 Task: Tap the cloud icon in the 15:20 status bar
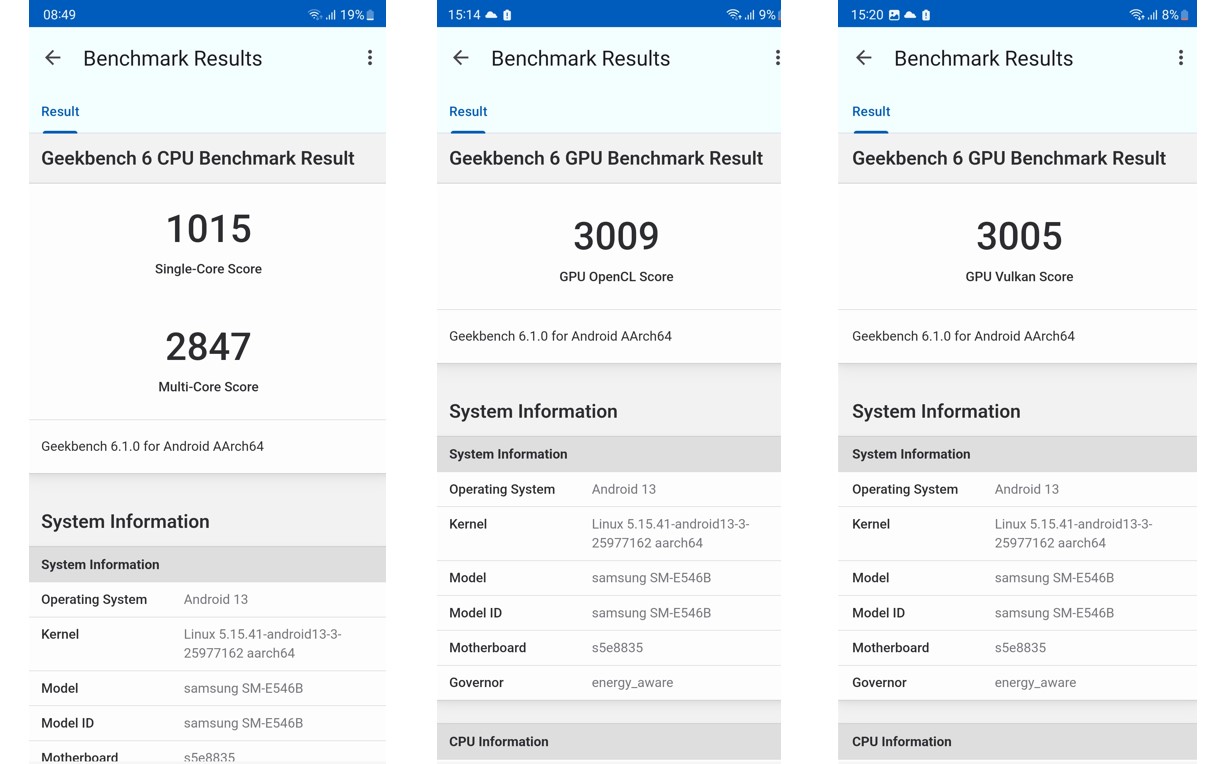point(910,15)
